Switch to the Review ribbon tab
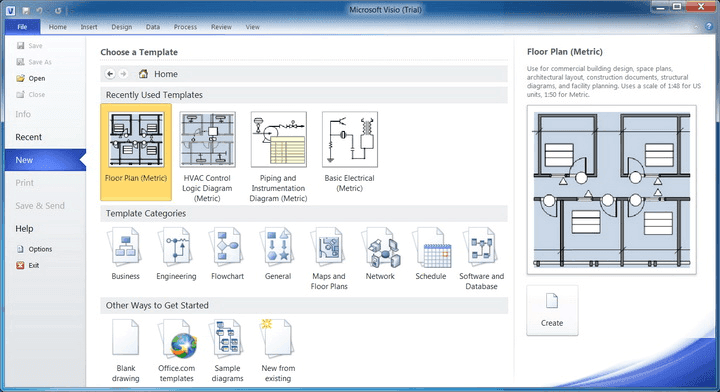The height and width of the screenshot is (392, 720). coord(221,27)
